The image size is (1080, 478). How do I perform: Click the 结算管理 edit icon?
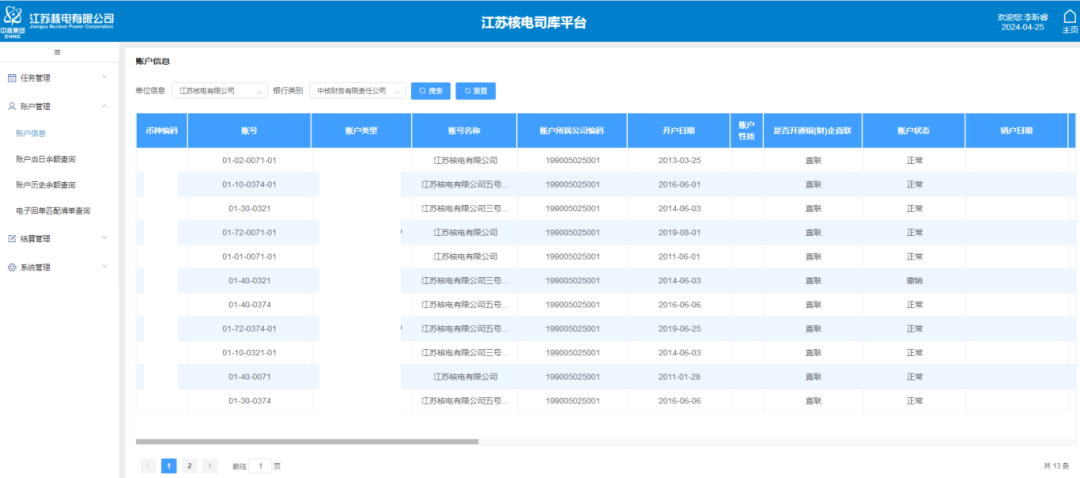12,239
